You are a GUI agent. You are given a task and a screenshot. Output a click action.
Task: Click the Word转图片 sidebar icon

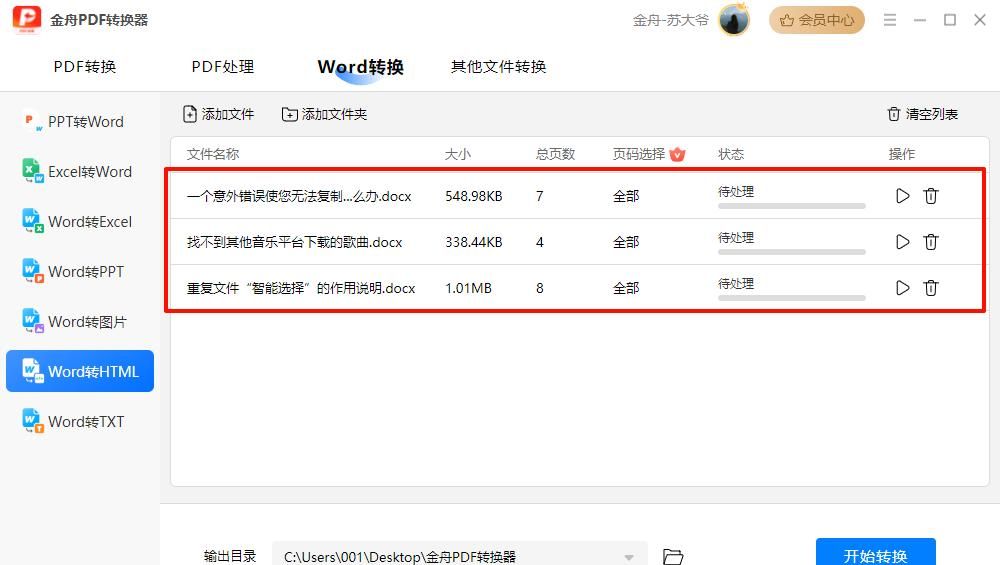(x=32, y=321)
